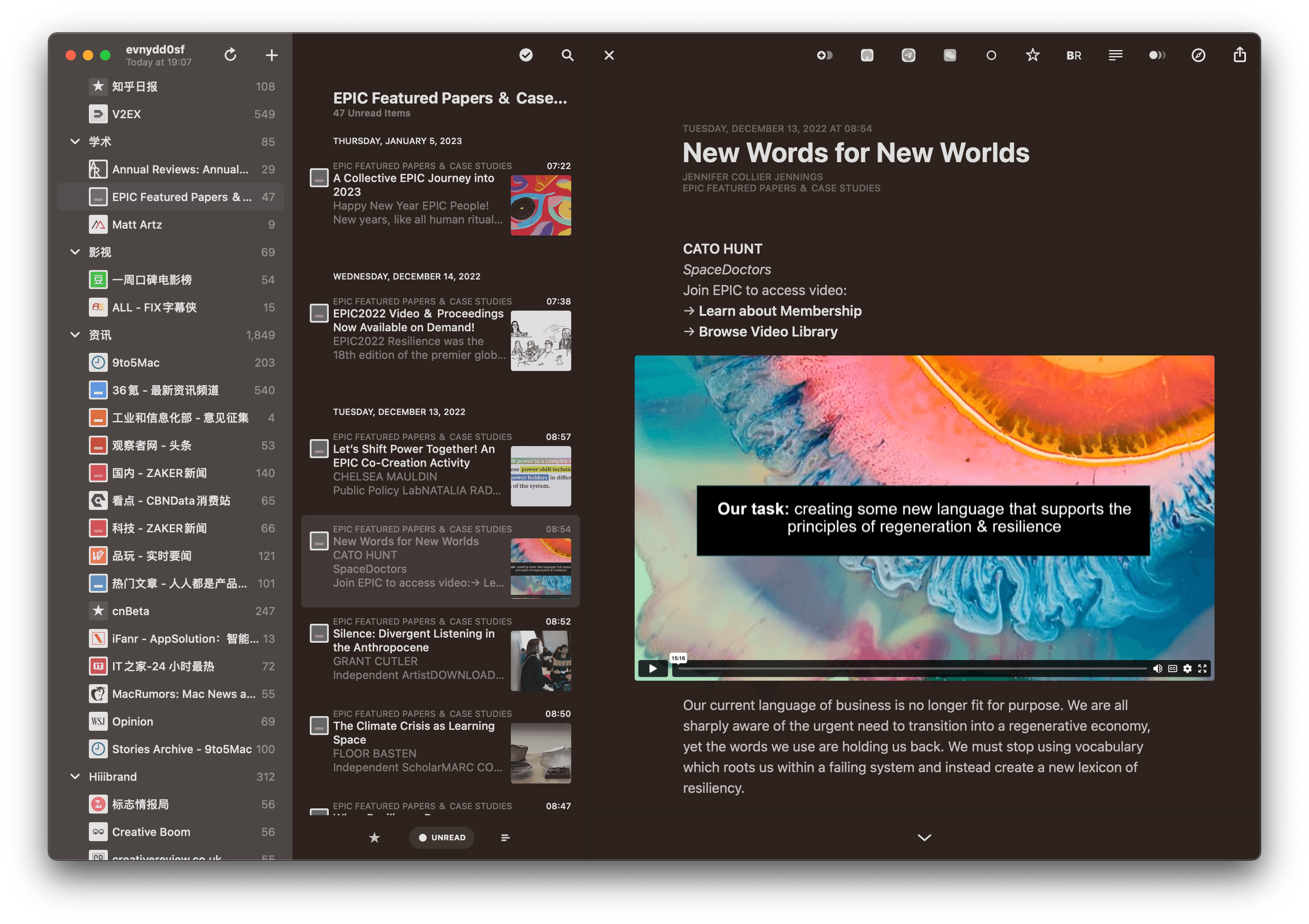Select the 一周口碑电影榜 feed
Viewport: 1309px width, 924px height.
click(170, 279)
